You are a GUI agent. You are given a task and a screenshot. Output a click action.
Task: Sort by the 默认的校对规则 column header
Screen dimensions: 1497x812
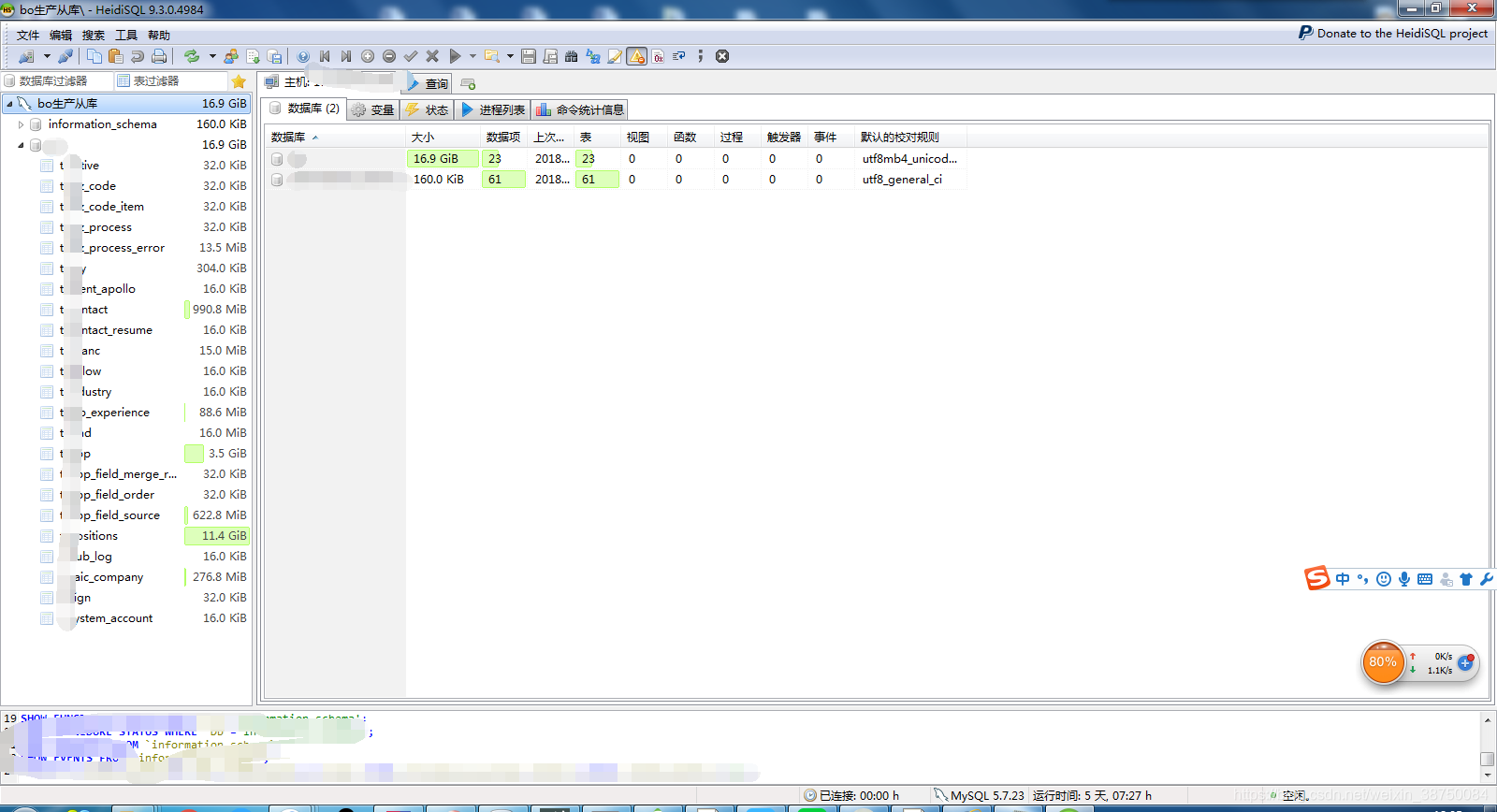click(x=910, y=137)
